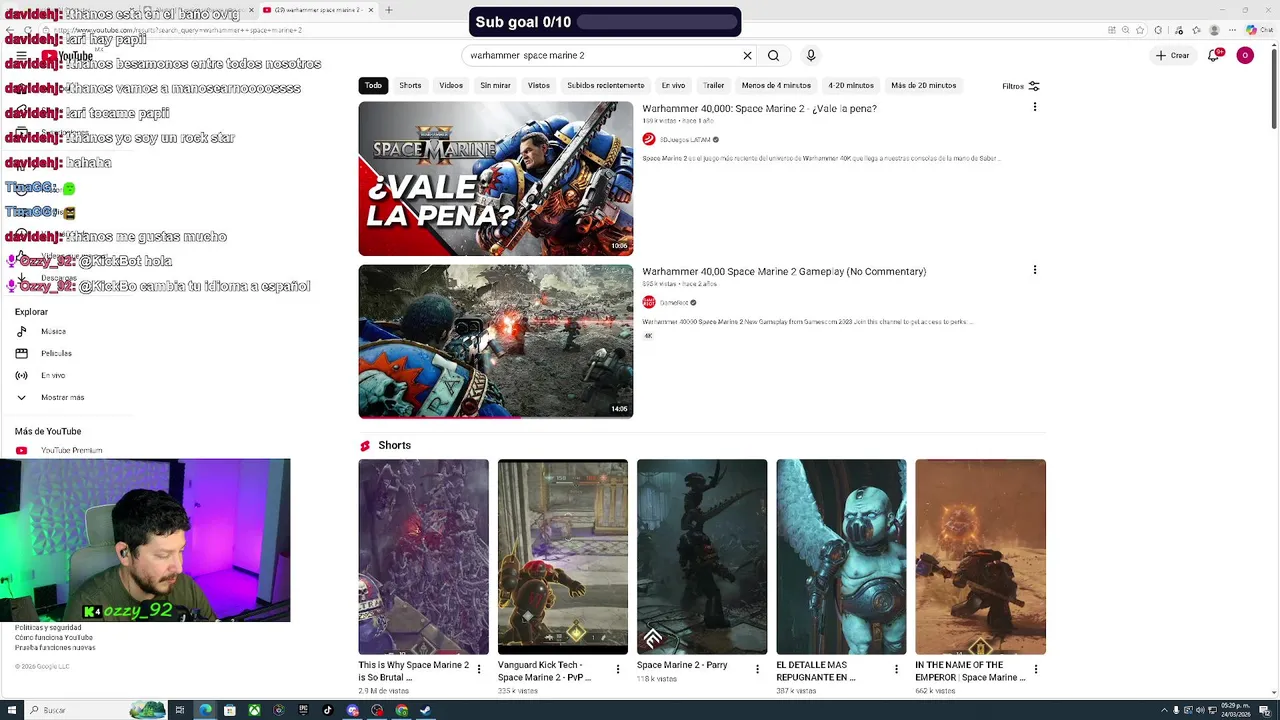Click the browser zoom magnifier icon

point(1125,30)
